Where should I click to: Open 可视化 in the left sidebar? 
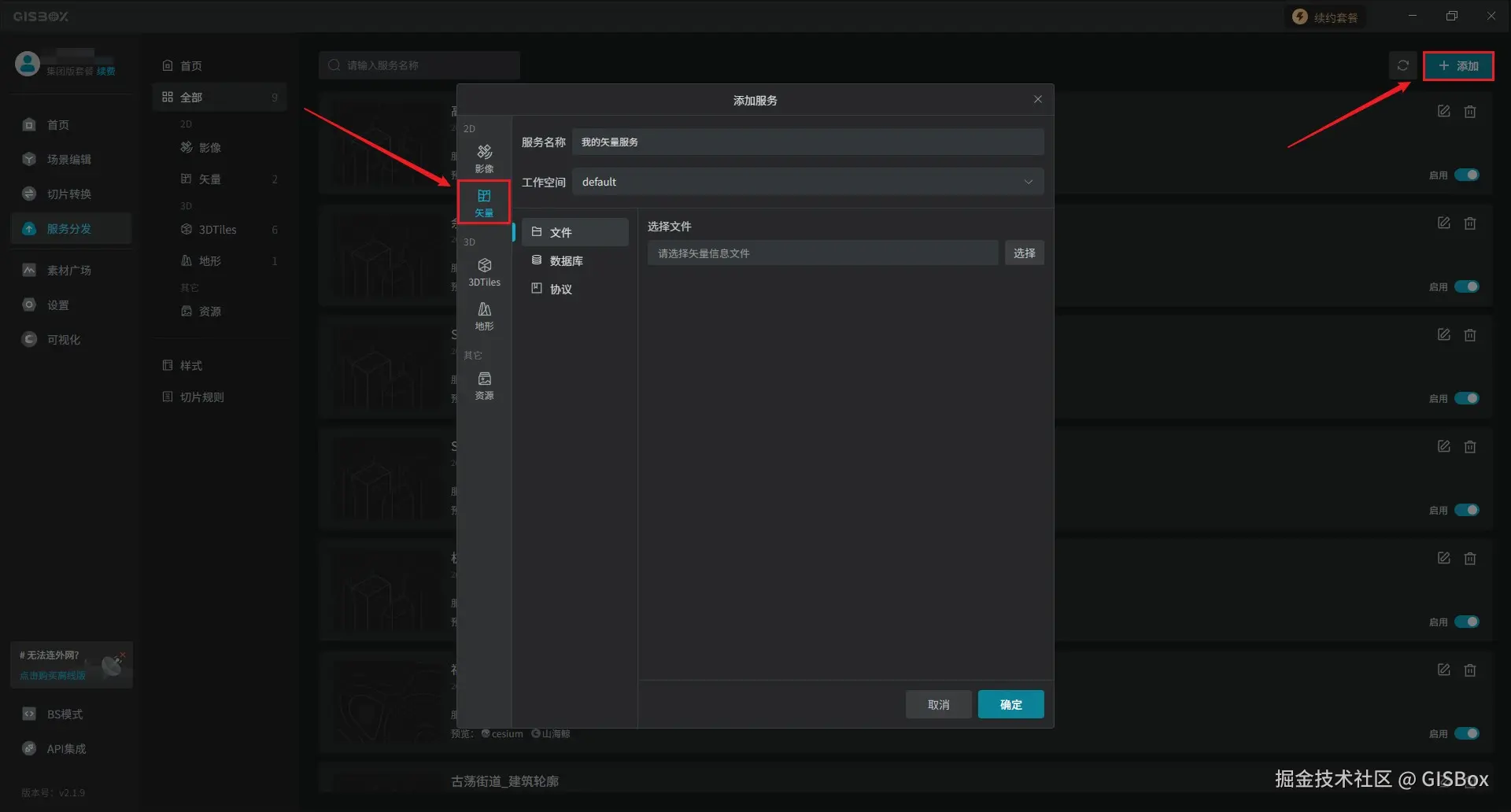[71, 339]
